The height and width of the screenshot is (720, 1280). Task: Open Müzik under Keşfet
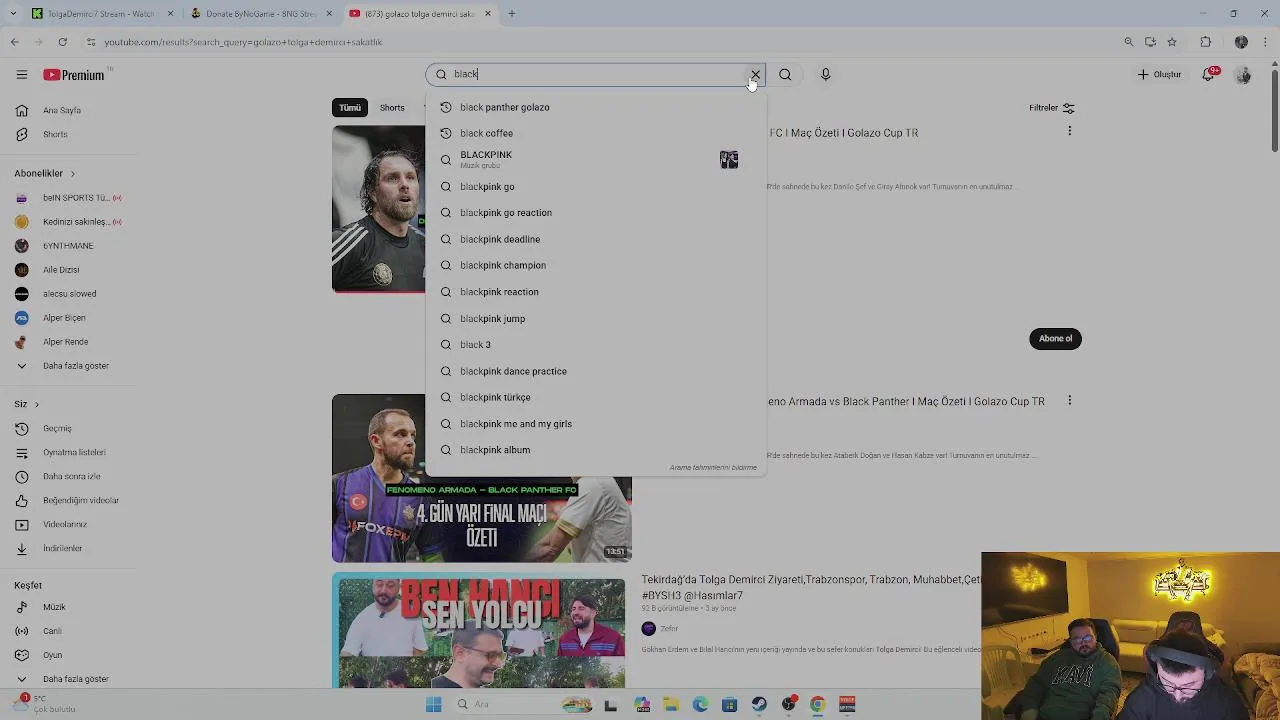click(x=54, y=607)
